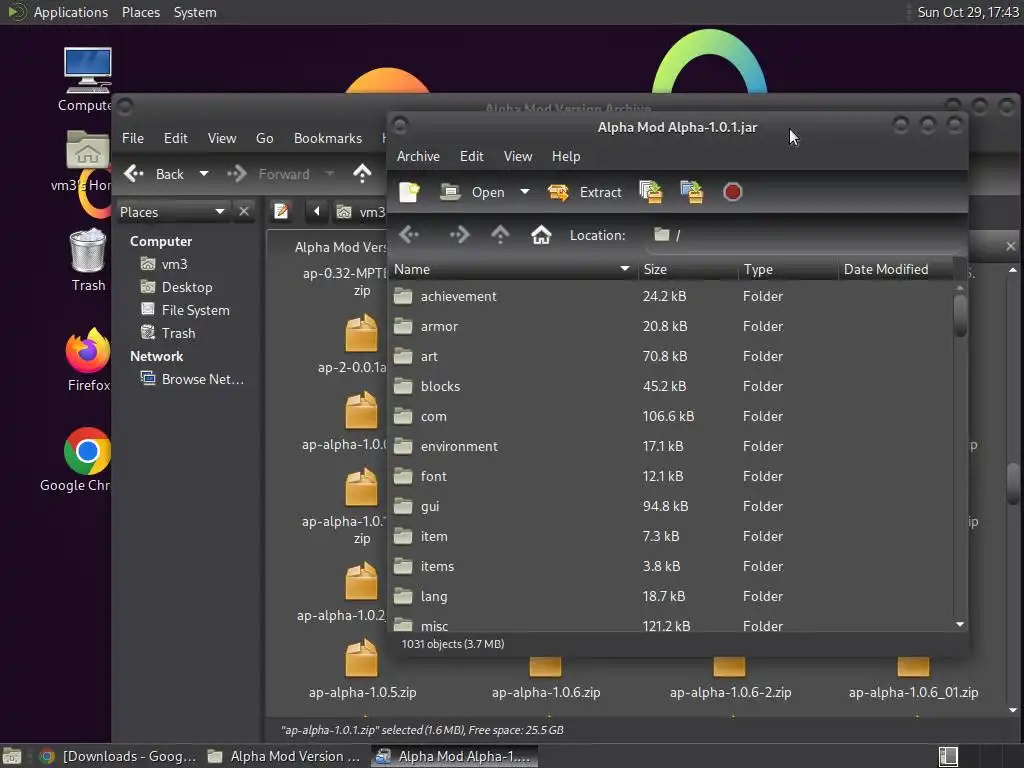Select ap-alpha-1.0.6_01.zip file

coord(913,679)
